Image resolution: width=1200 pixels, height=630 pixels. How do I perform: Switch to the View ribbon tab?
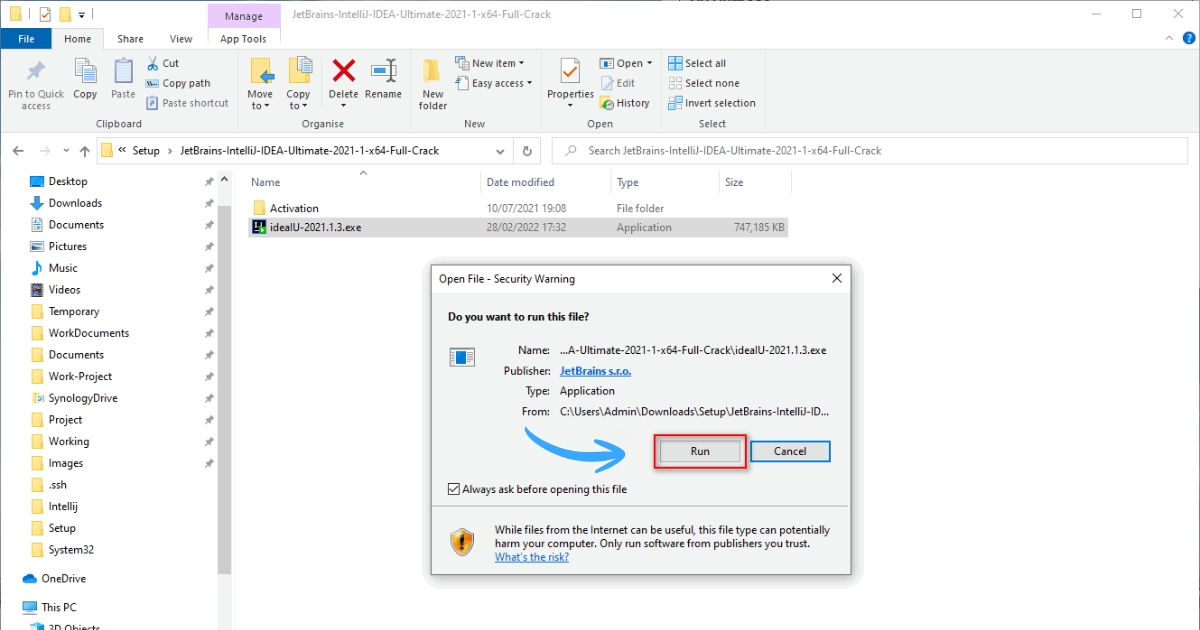coord(181,39)
